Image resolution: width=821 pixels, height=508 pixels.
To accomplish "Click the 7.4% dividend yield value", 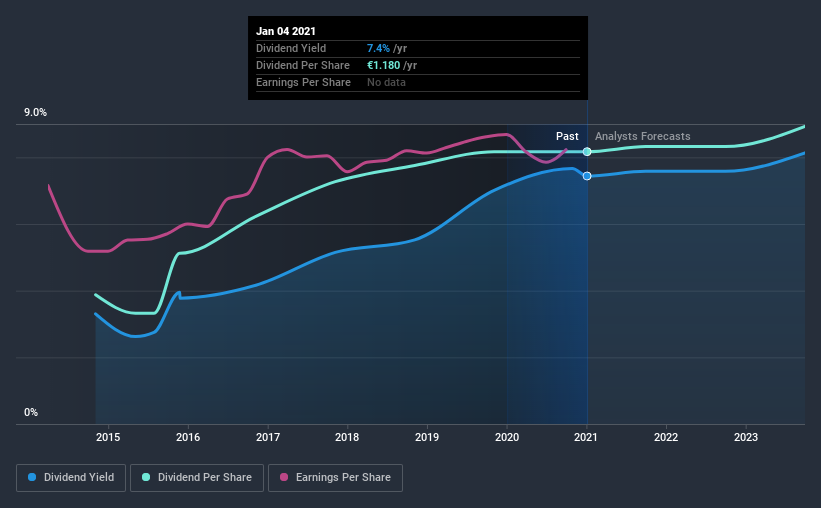I will pyautogui.click(x=378, y=48).
